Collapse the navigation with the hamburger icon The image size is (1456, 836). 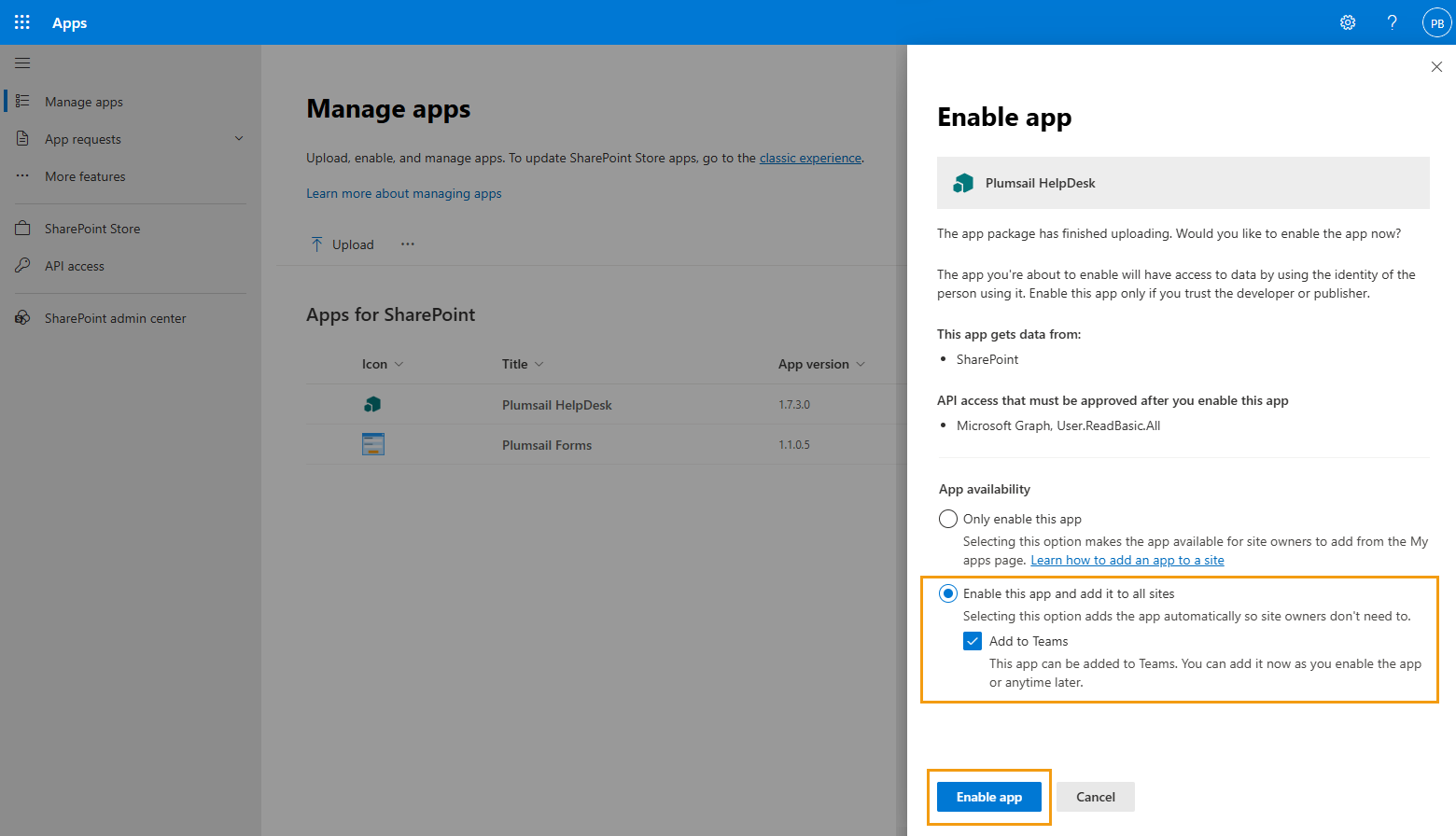[22, 63]
